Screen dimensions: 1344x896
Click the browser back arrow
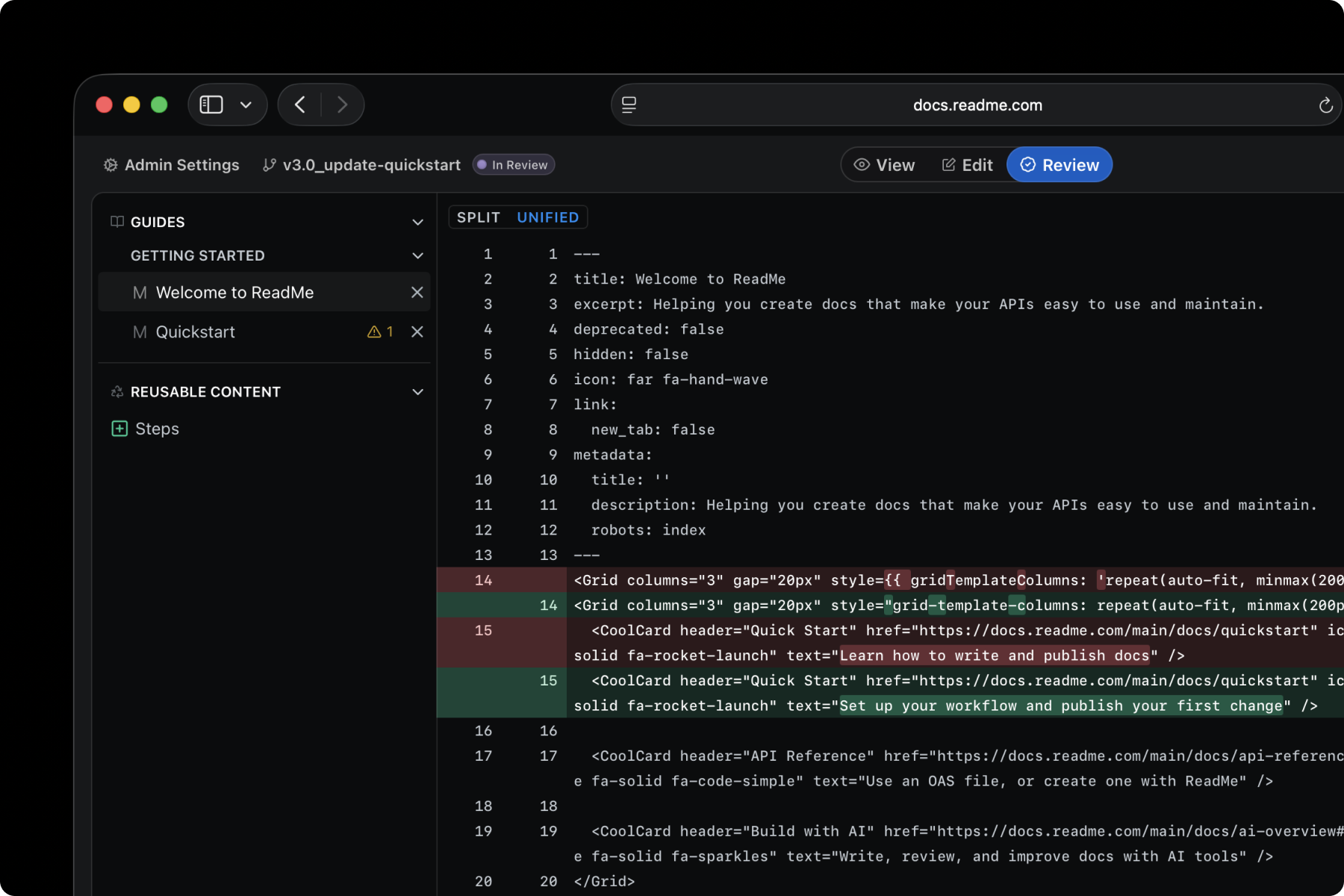(x=300, y=105)
